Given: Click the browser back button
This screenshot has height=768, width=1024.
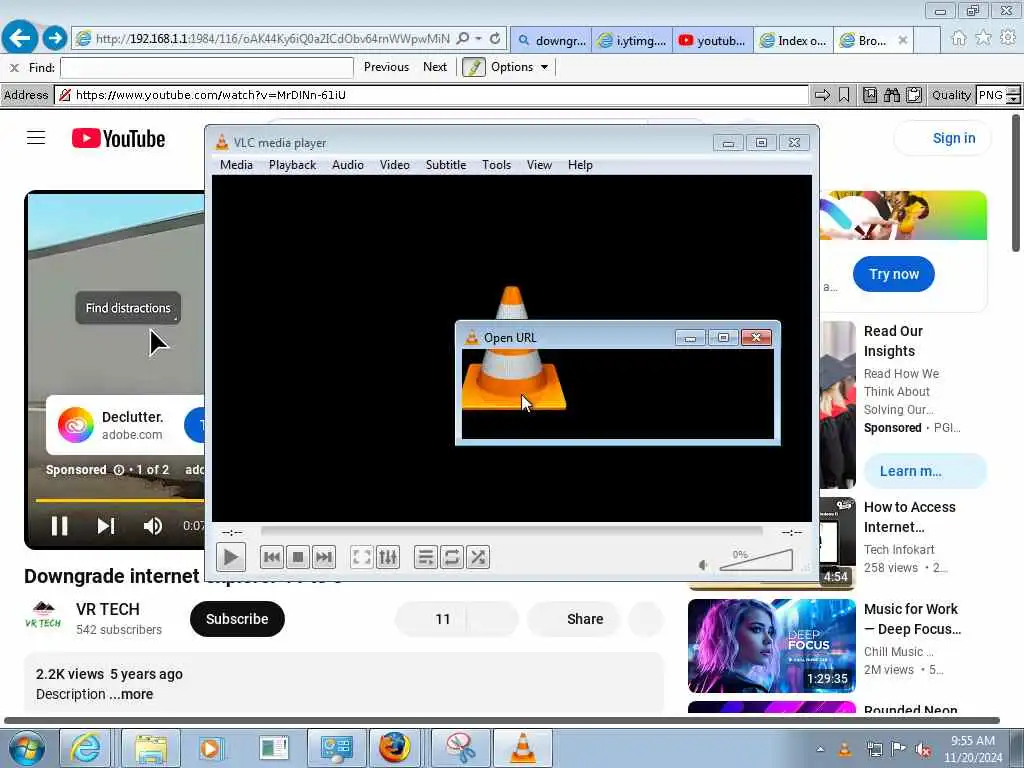Looking at the screenshot, I should tap(20, 38).
